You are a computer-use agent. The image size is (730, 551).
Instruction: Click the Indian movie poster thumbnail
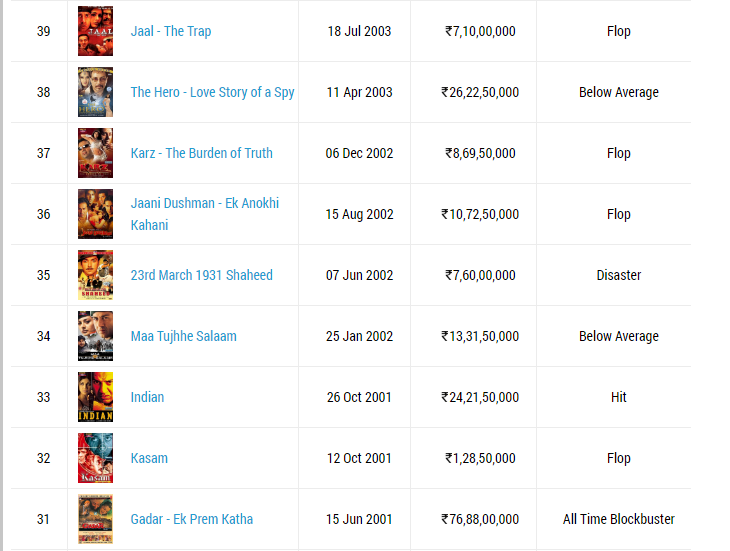[x=95, y=397]
